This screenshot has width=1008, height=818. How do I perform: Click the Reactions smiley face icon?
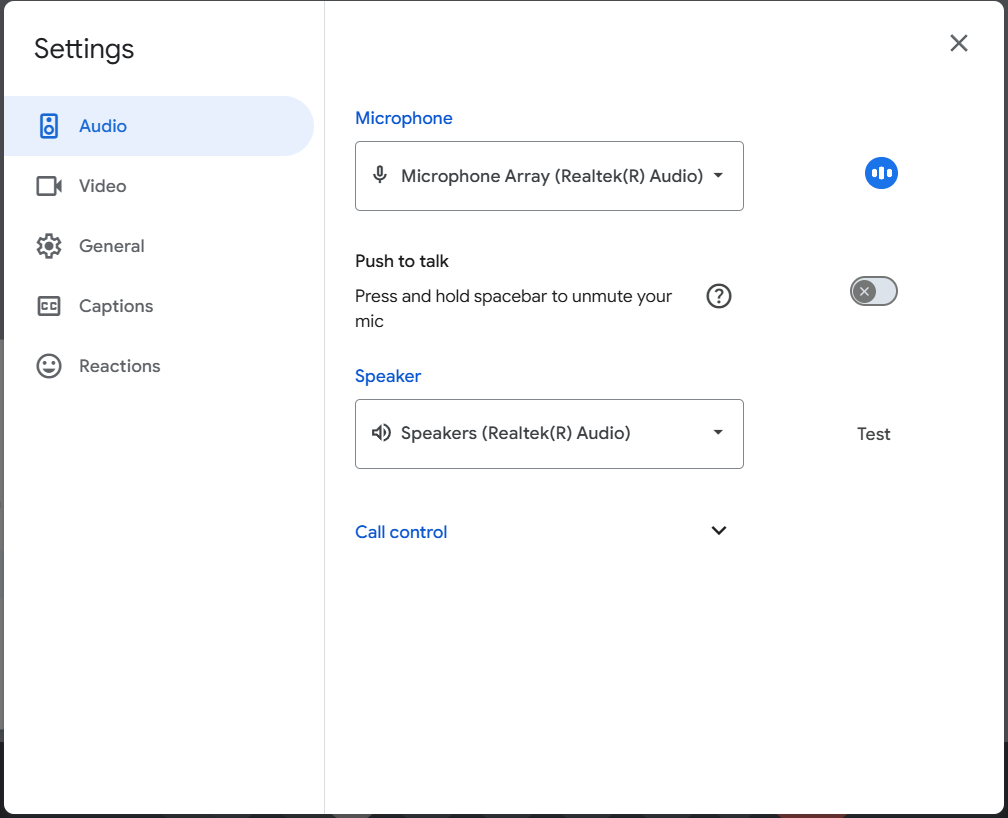[x=49, y=366]
